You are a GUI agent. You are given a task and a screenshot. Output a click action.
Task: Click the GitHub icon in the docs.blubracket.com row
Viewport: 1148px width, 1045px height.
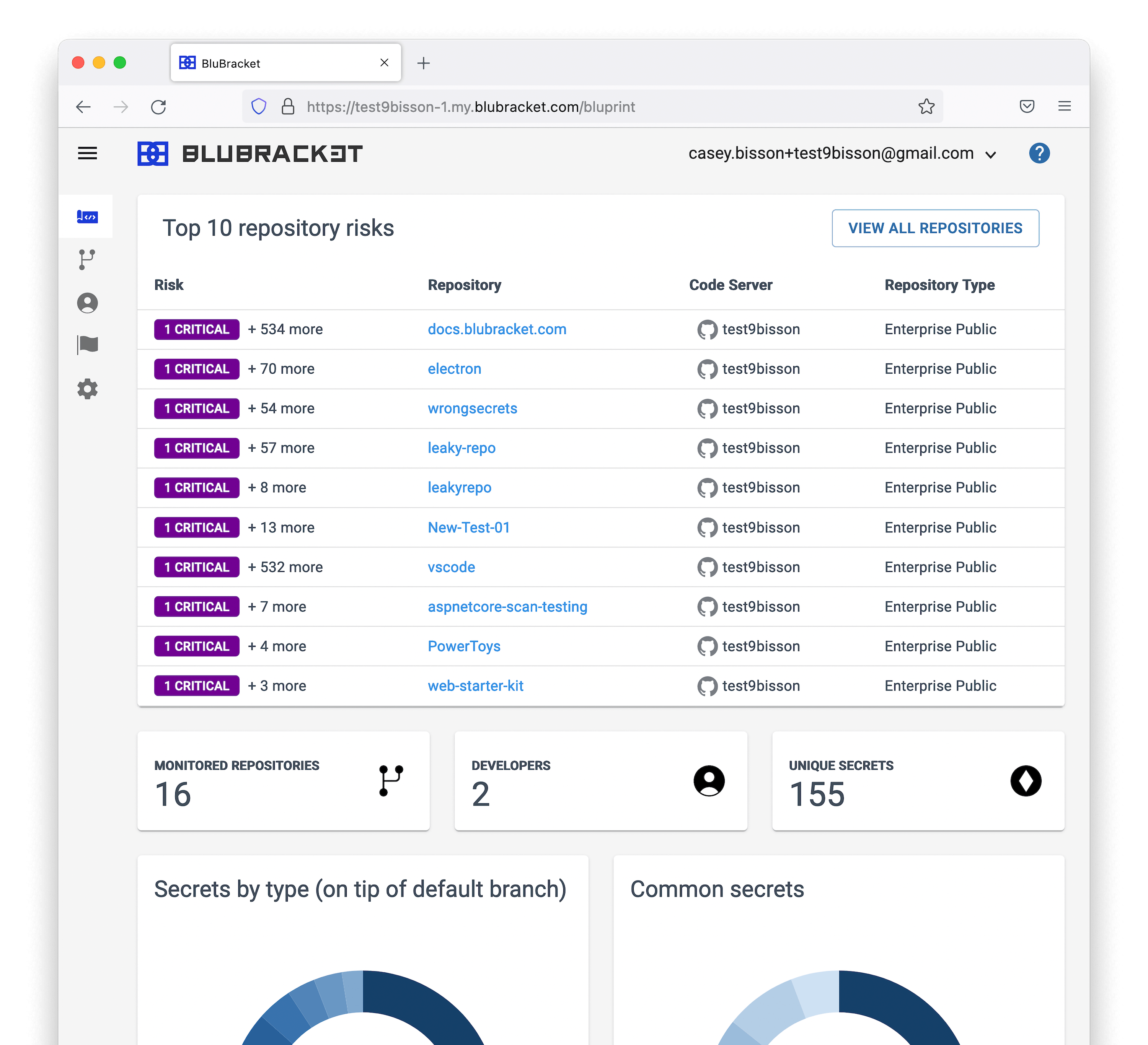pos(707,330)
